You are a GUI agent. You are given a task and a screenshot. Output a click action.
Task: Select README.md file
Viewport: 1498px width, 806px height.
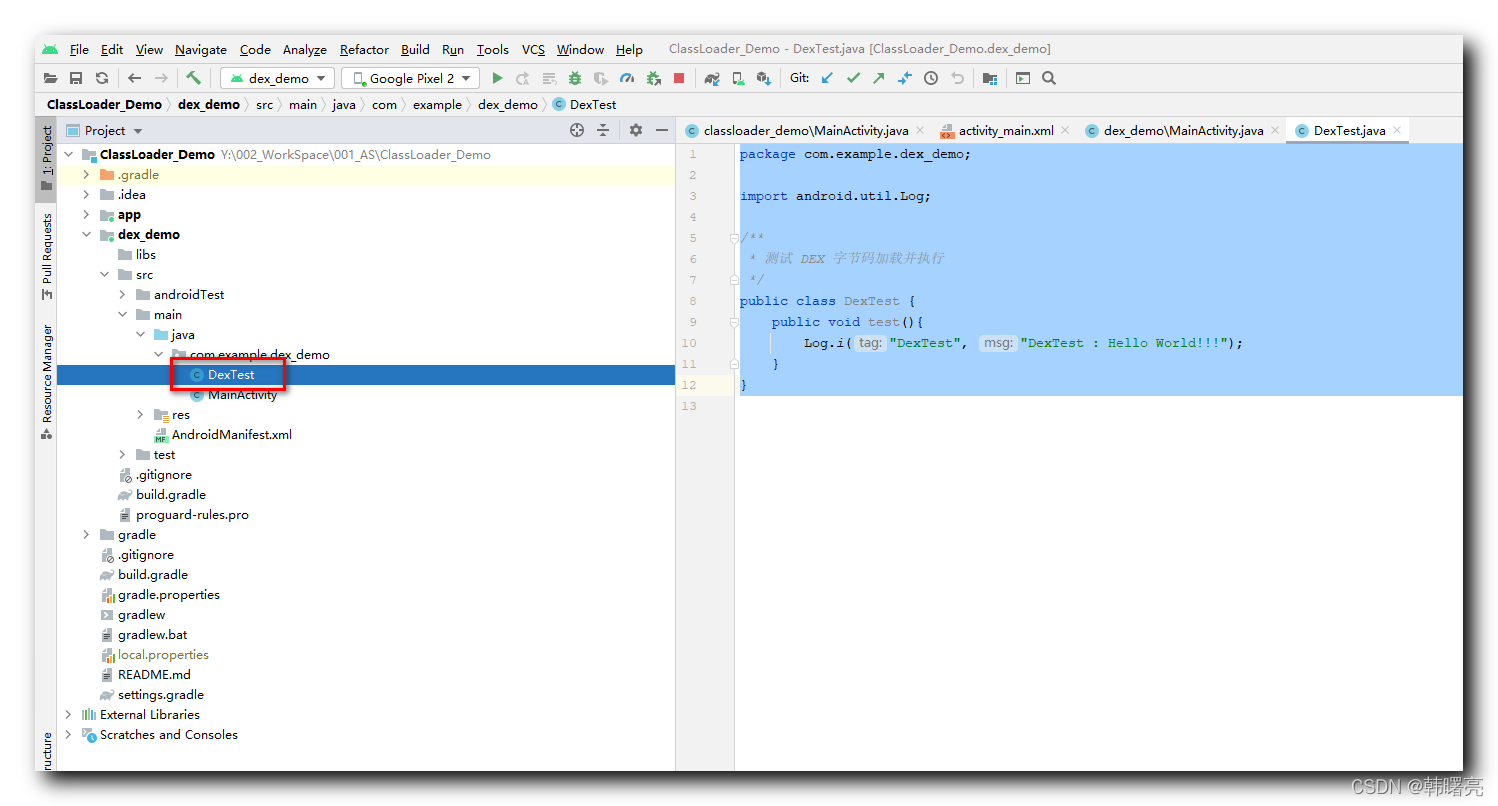[154, 675]
